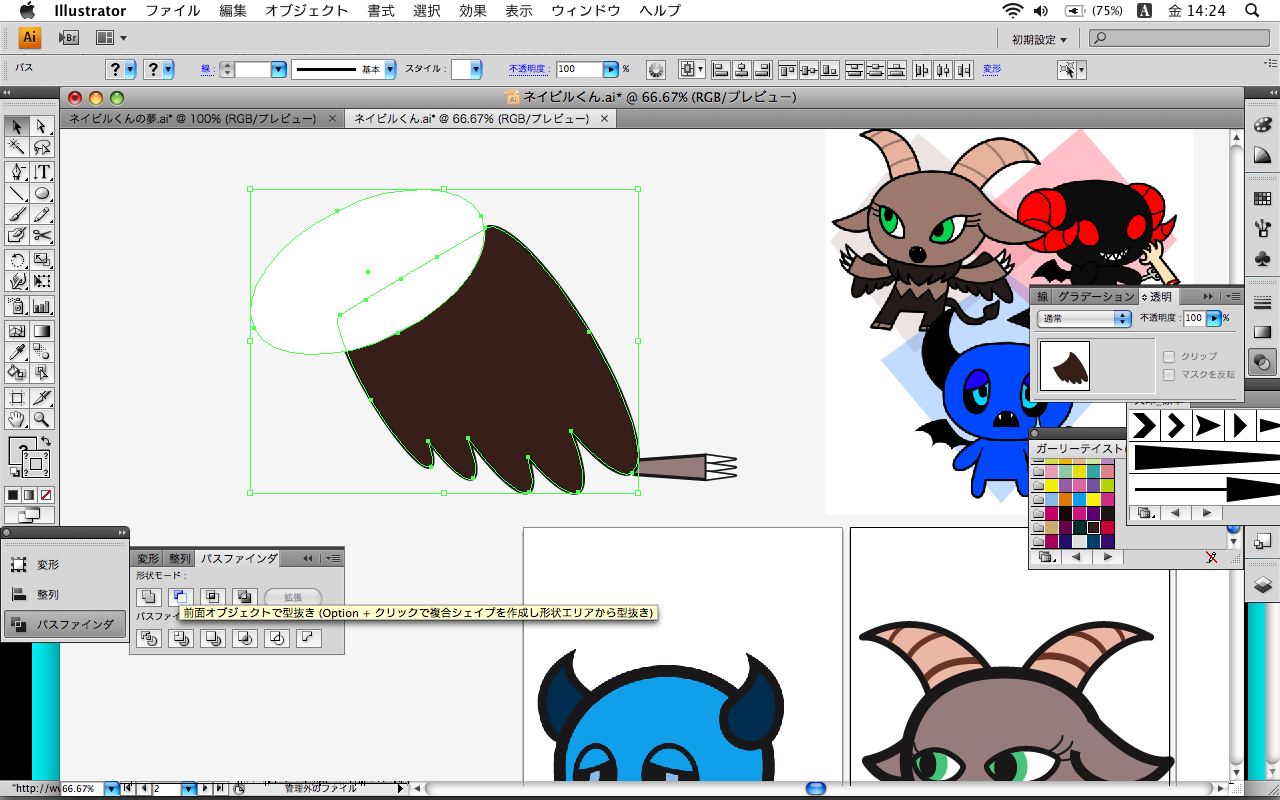1280x800 pixels.
Task: Click the wing thumbnail in transparency panel
Action: 1065,366
